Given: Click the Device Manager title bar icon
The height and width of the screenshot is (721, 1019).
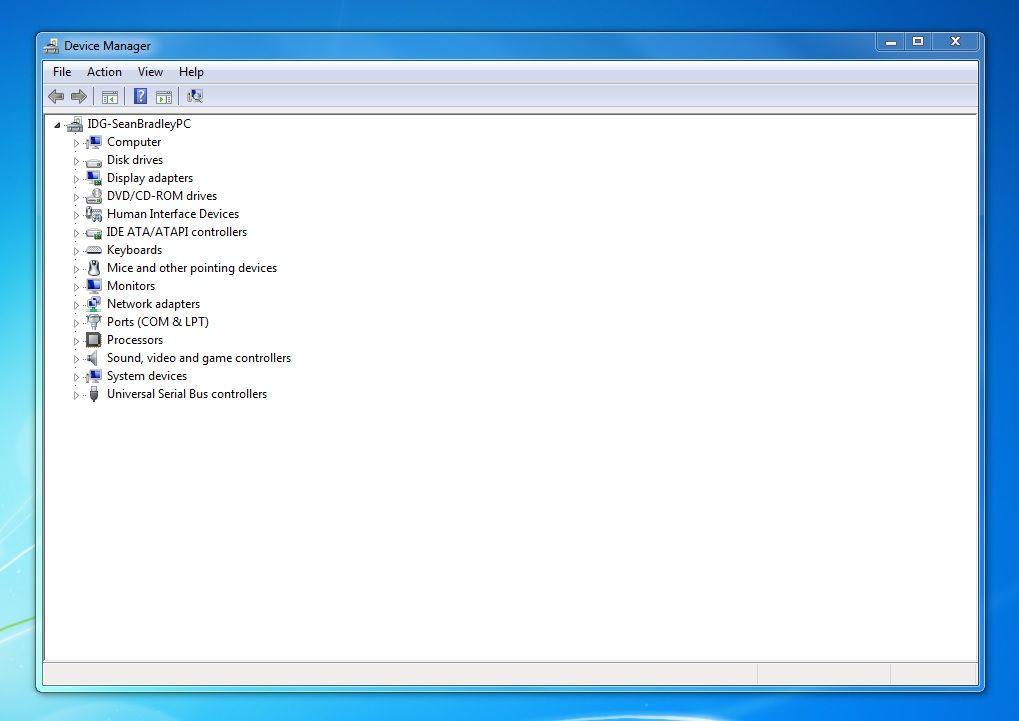Looking at the screenshot, I should pos(51,46).
